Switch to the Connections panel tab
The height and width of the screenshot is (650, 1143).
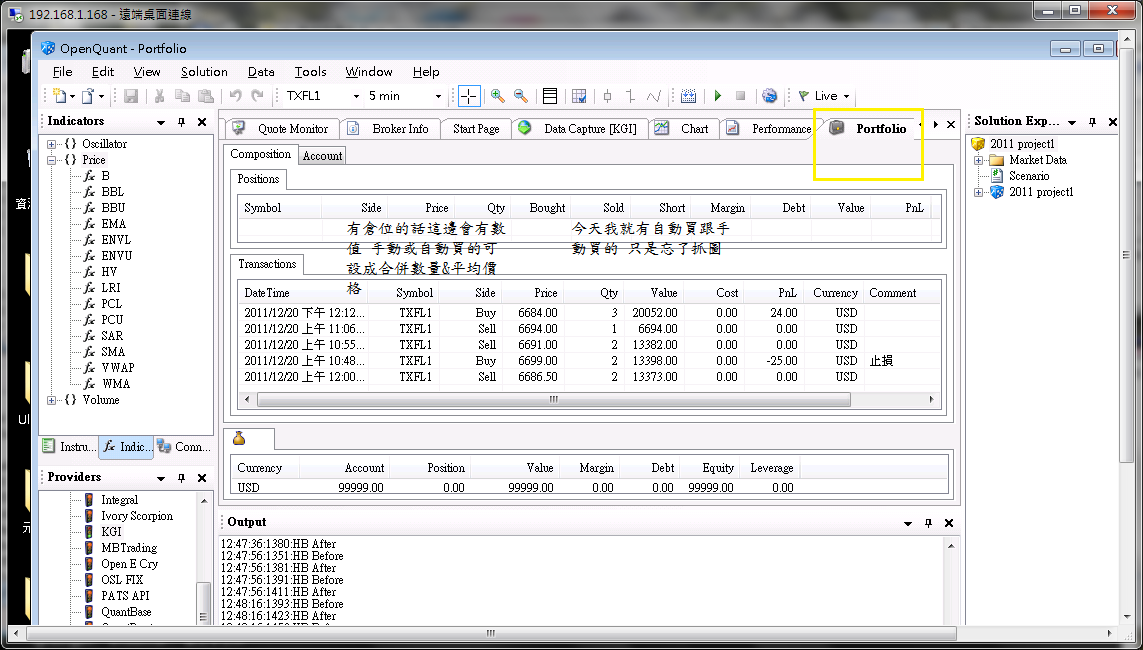pos(184,447)
